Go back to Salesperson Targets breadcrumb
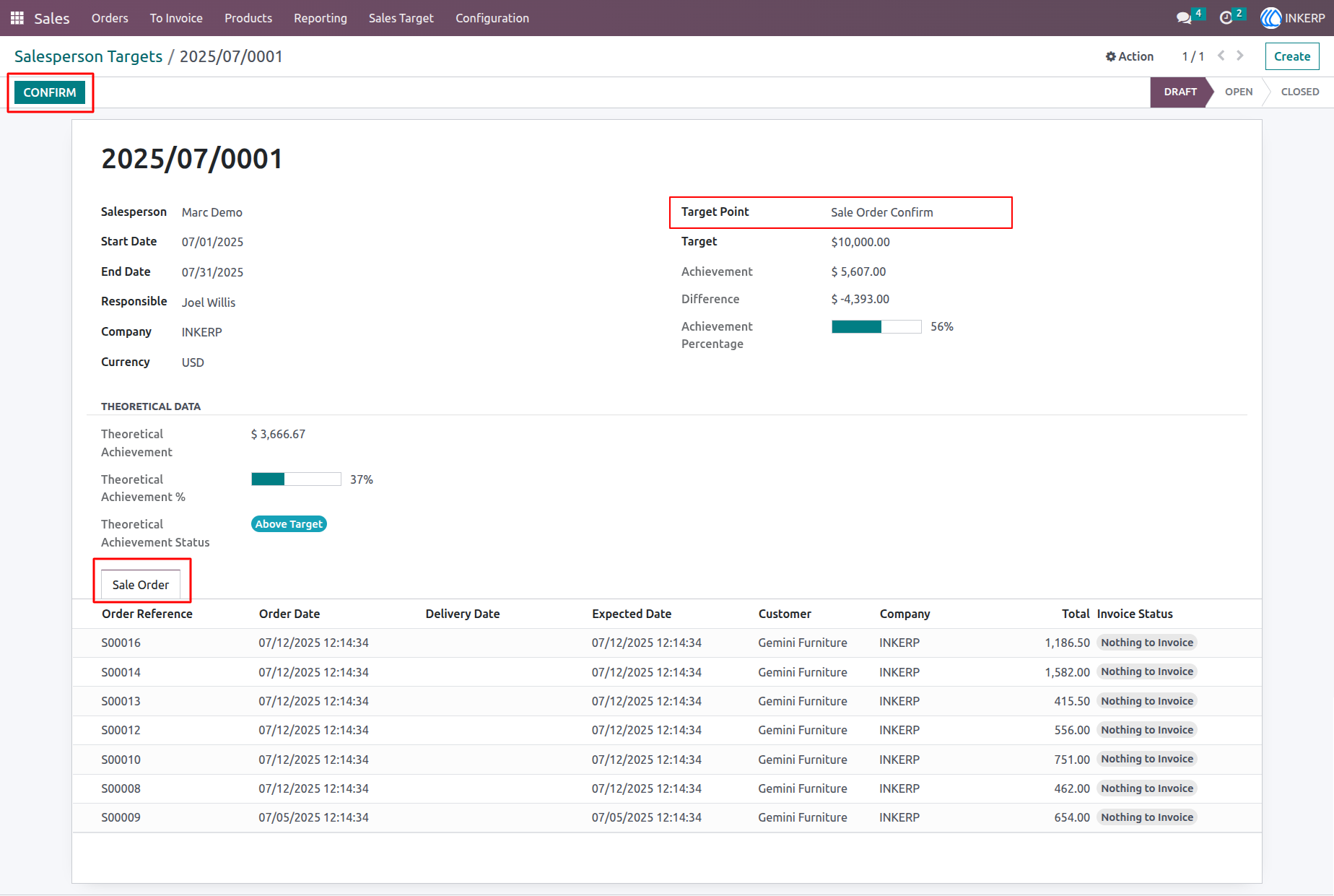Image resolution: width=1334 pixels, height=896 pixels. (89, 56)
